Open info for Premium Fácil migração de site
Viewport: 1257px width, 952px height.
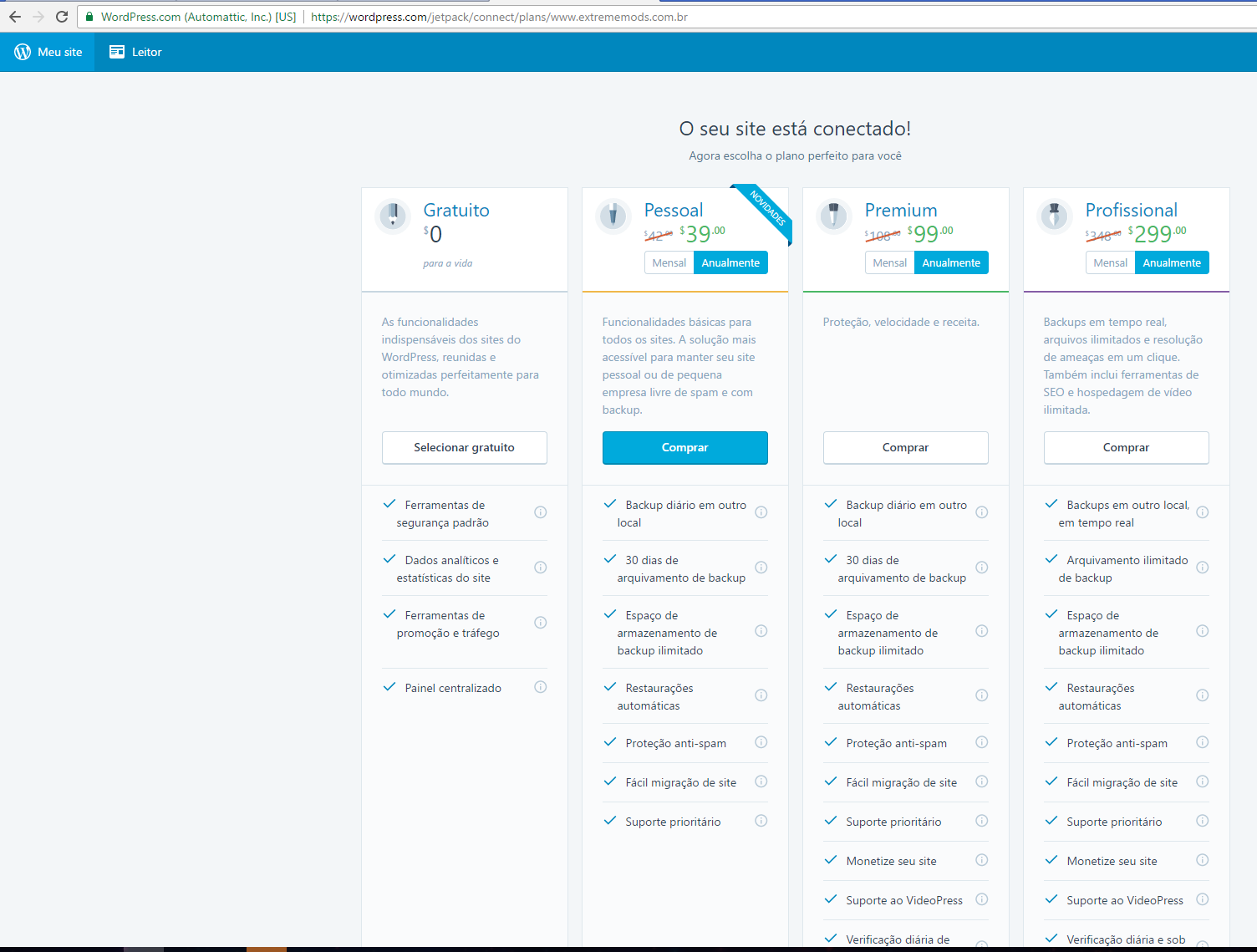tap(982, 781)
